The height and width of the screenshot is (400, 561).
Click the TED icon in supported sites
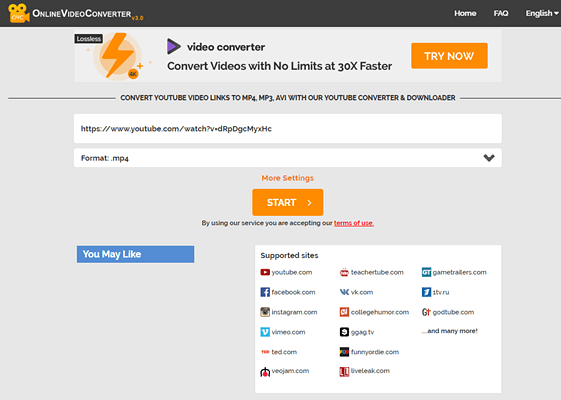(265, 352)
